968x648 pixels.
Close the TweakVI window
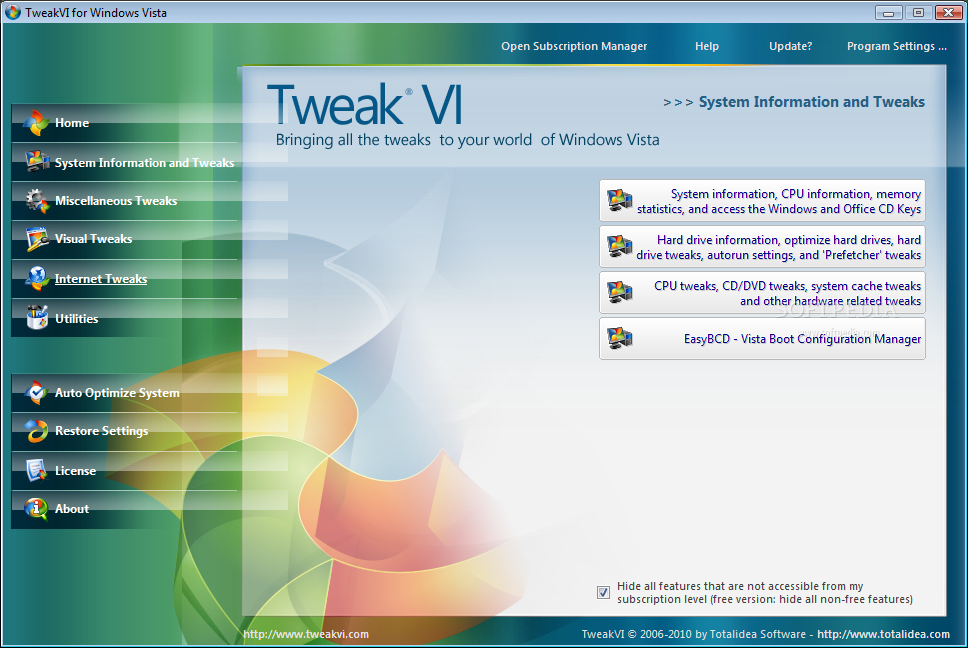949,12
